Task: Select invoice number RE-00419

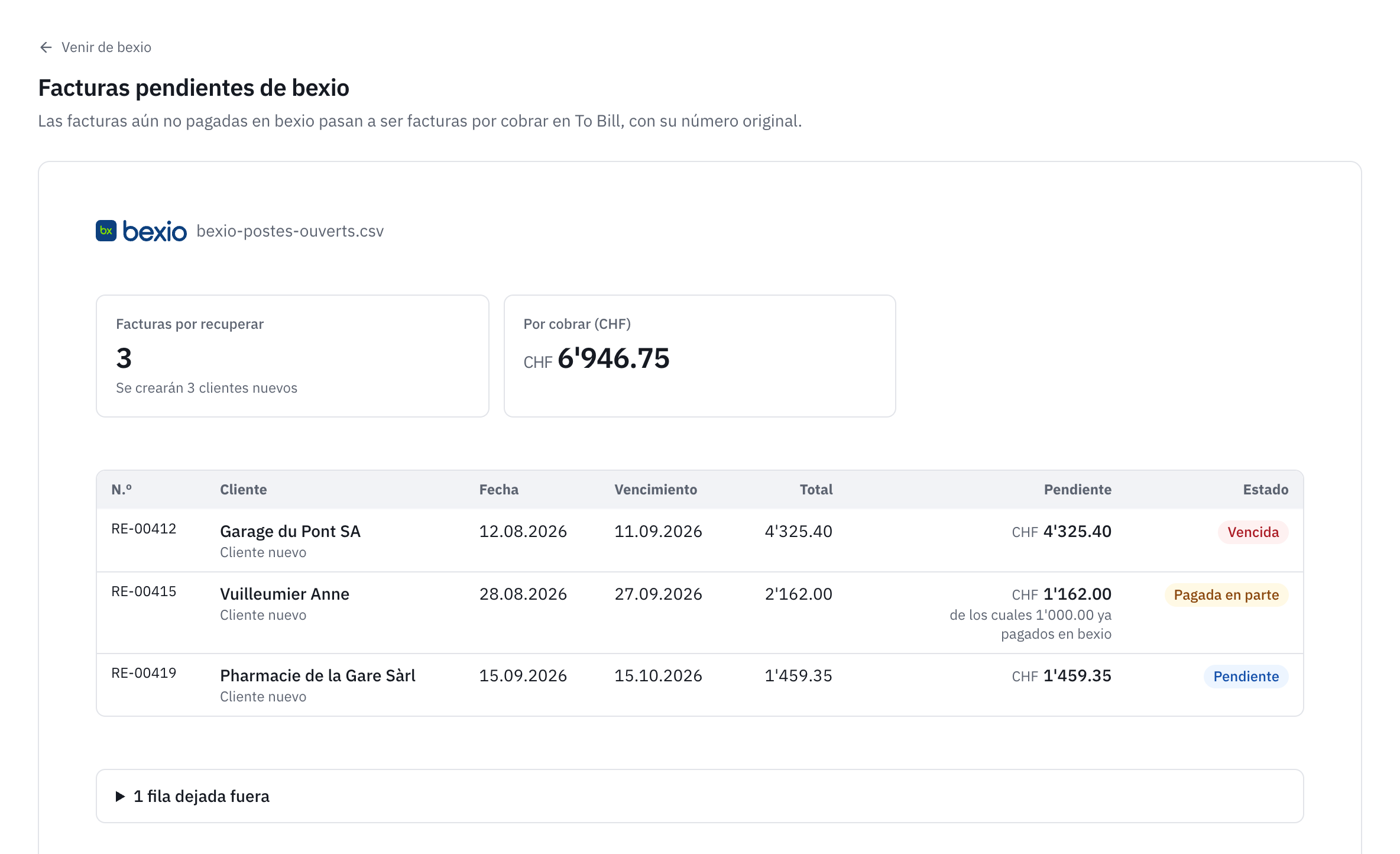Action: point(144,673)
